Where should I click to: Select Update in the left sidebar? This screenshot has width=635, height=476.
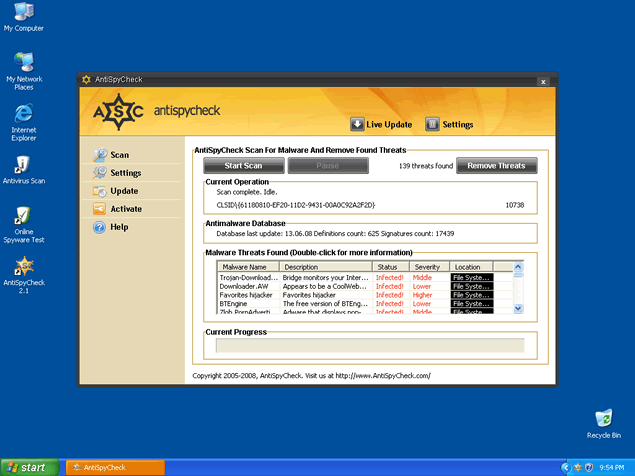point(123,191)
